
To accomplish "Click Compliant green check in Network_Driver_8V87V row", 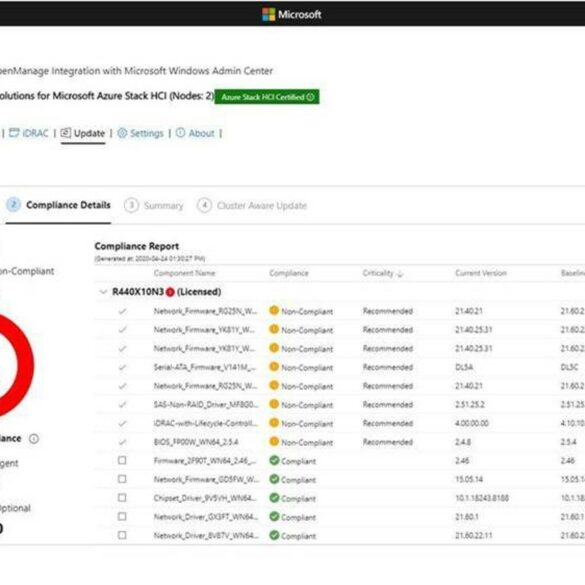I will point(274,535).
